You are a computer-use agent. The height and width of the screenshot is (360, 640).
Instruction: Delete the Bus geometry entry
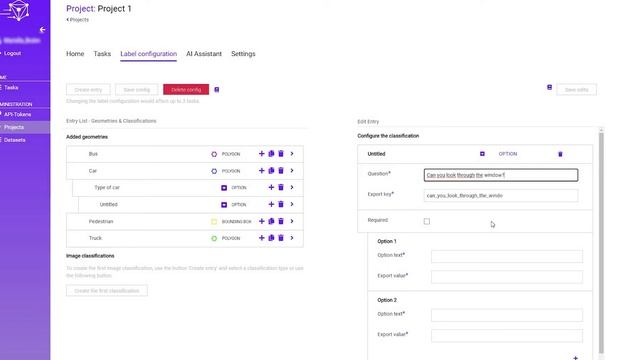(281, 154)
